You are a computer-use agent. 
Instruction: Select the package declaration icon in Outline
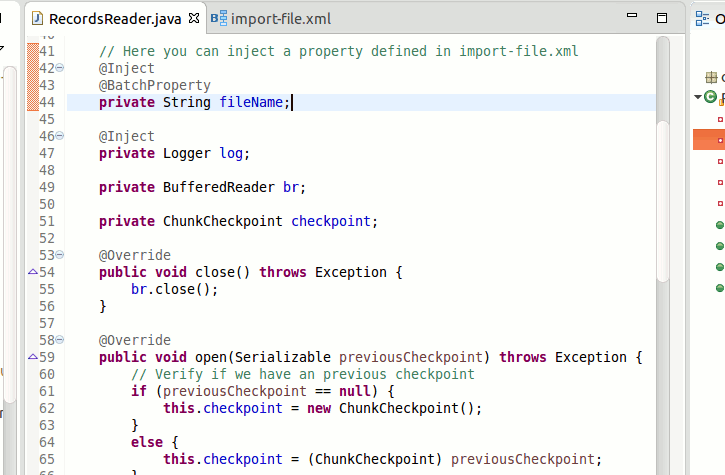click(x=712, y=77)
